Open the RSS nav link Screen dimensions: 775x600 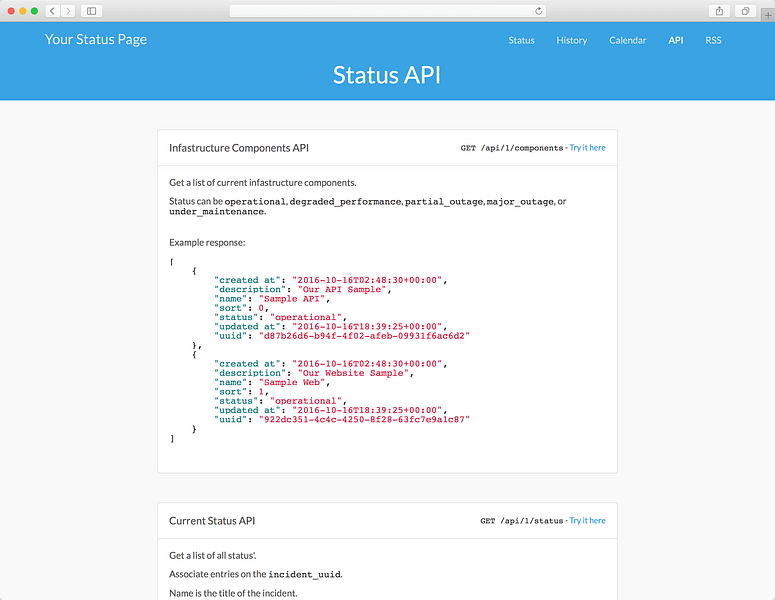click(x=713, y=41)
